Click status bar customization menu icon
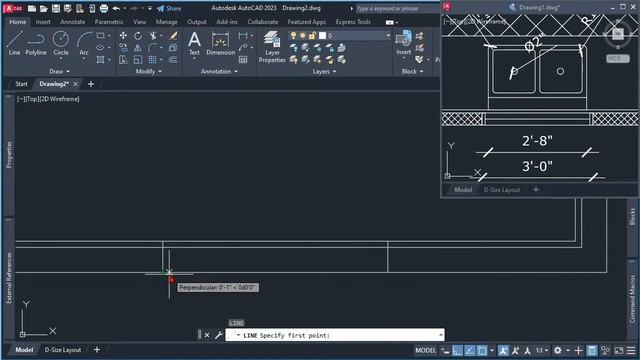The image size is (640, 360). 631,350
